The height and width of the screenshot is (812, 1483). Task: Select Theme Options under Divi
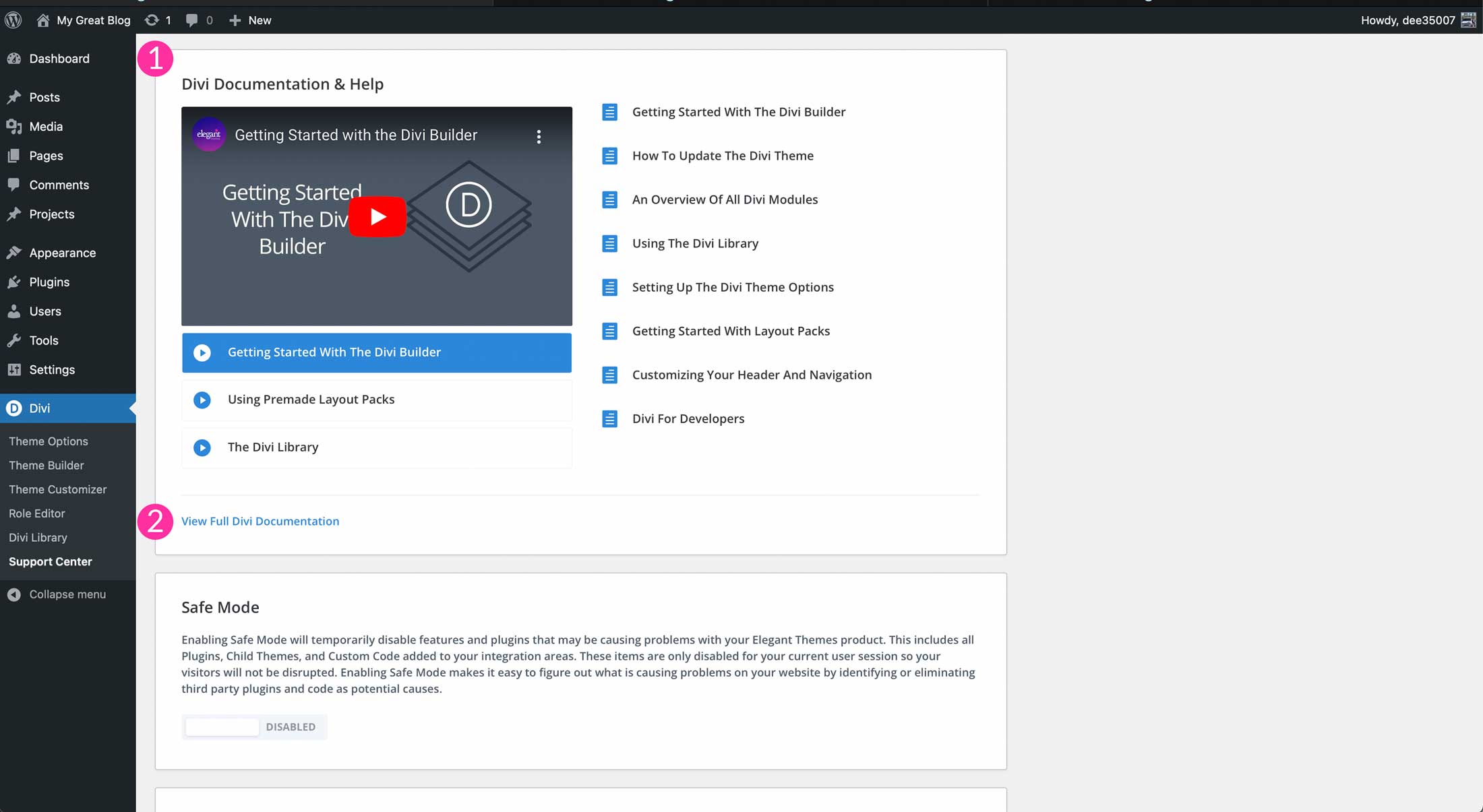(x=49, y=441)
